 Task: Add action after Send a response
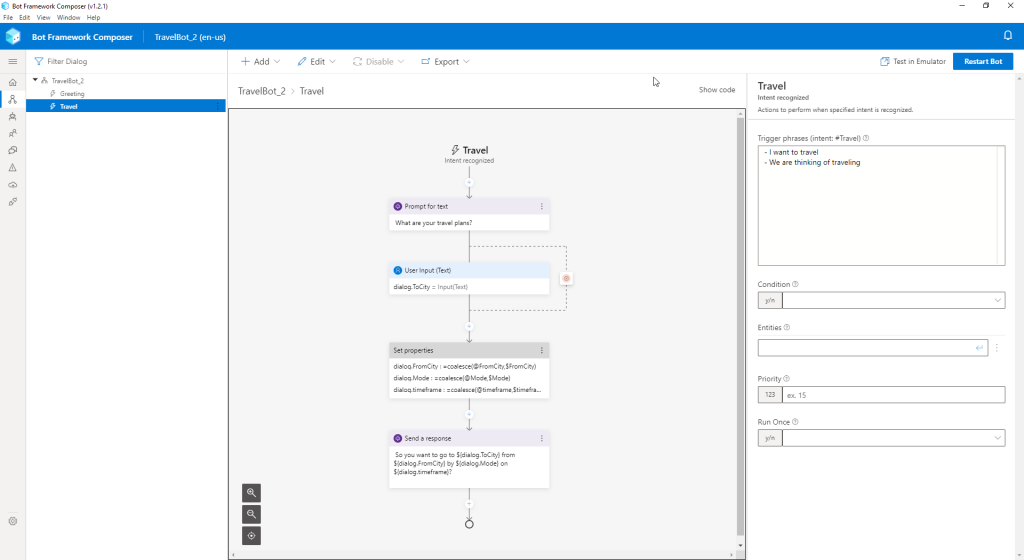pos(469,504)
